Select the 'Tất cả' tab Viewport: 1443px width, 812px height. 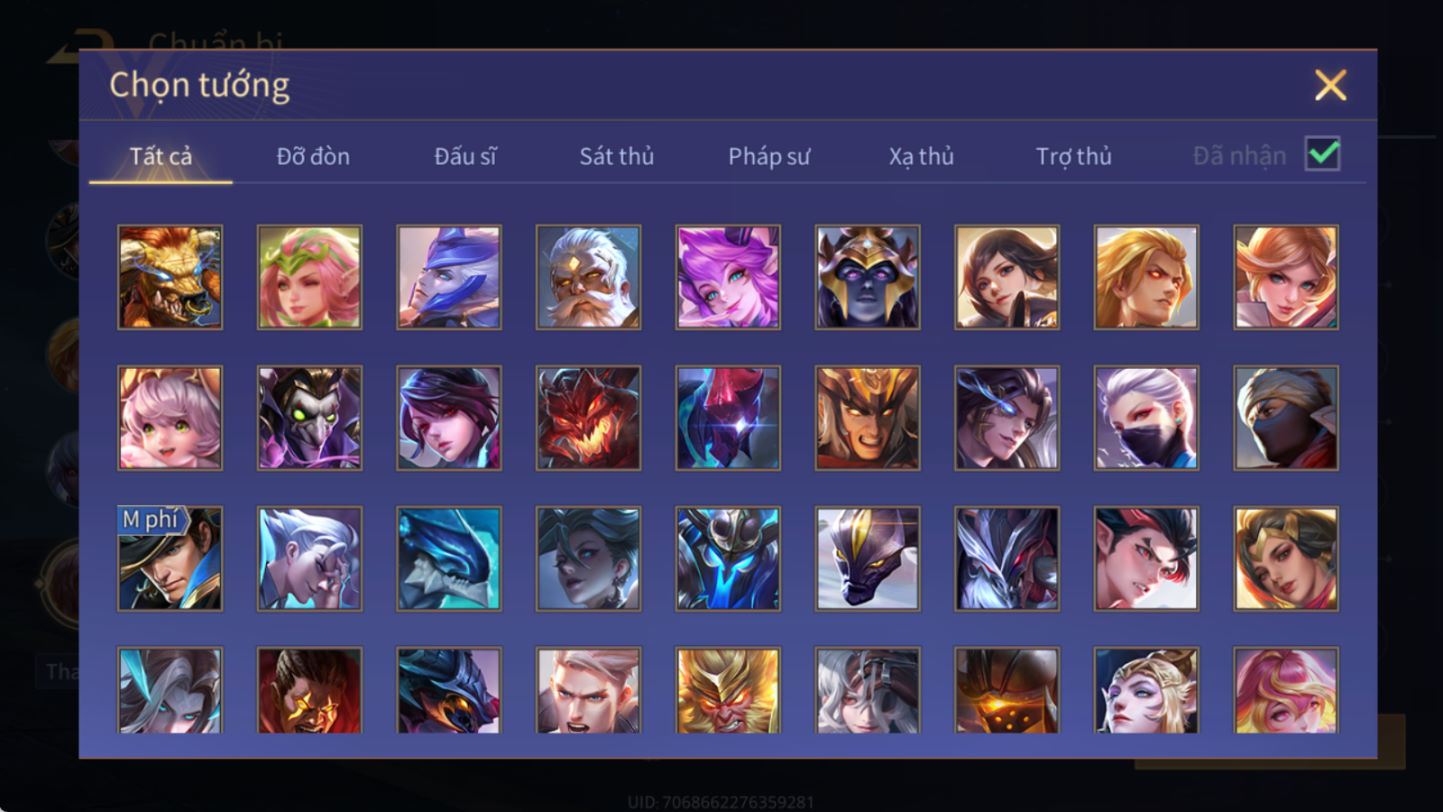(x=161, y=156)
